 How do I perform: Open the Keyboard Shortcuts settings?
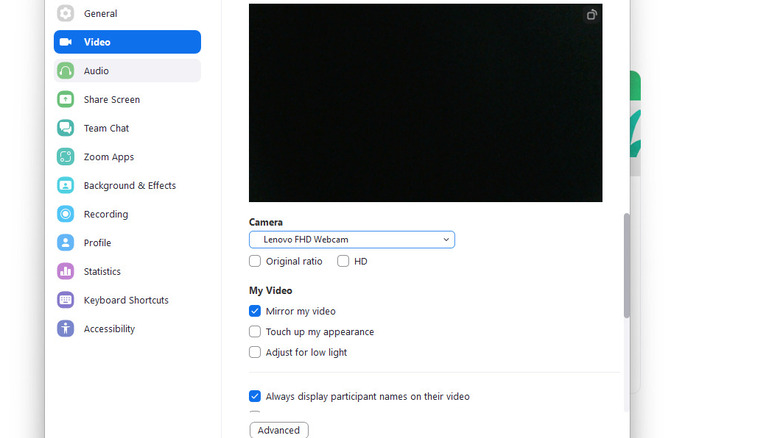click(x=127, y=300)
